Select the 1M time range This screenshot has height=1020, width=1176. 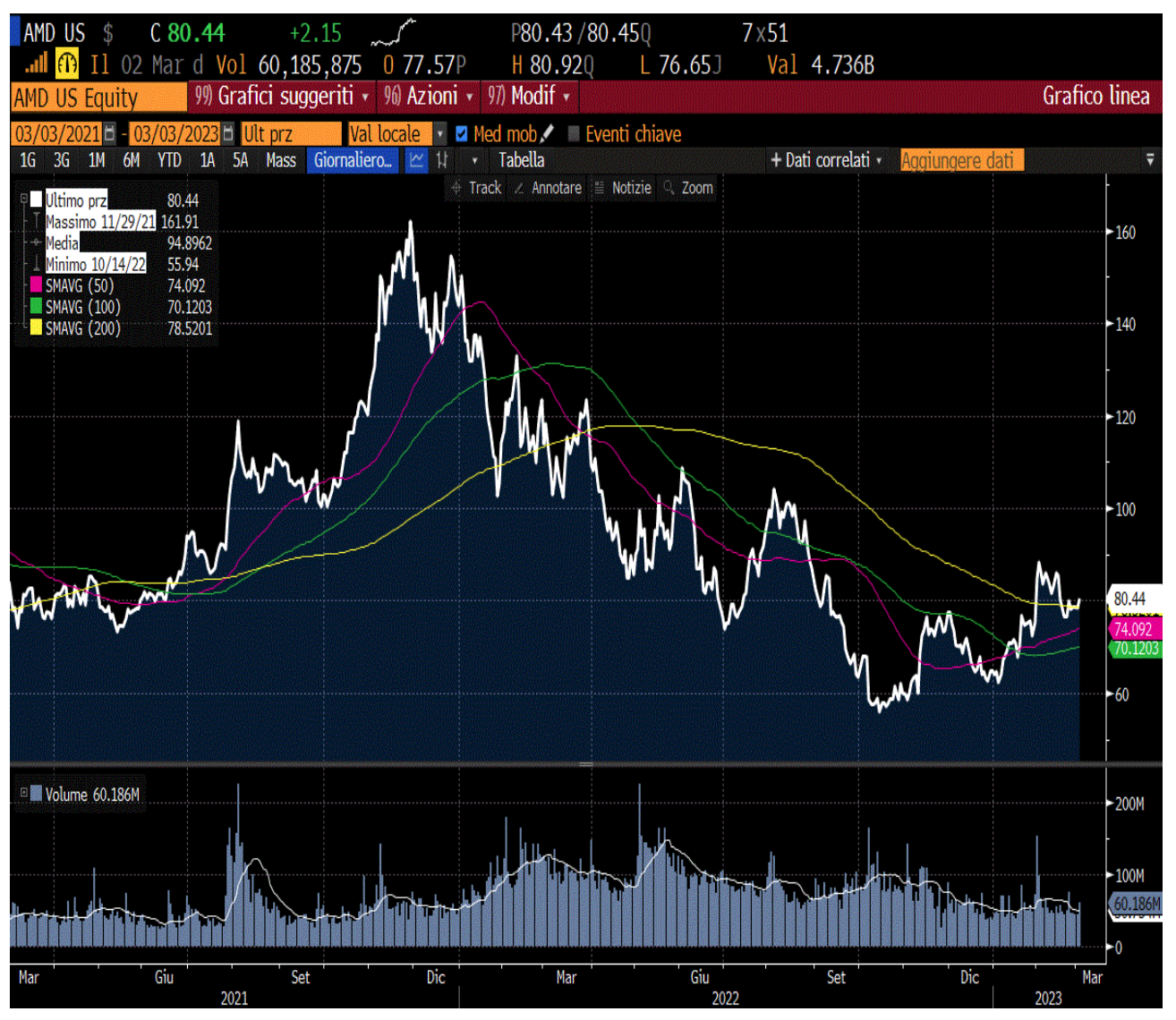(97, 161)
